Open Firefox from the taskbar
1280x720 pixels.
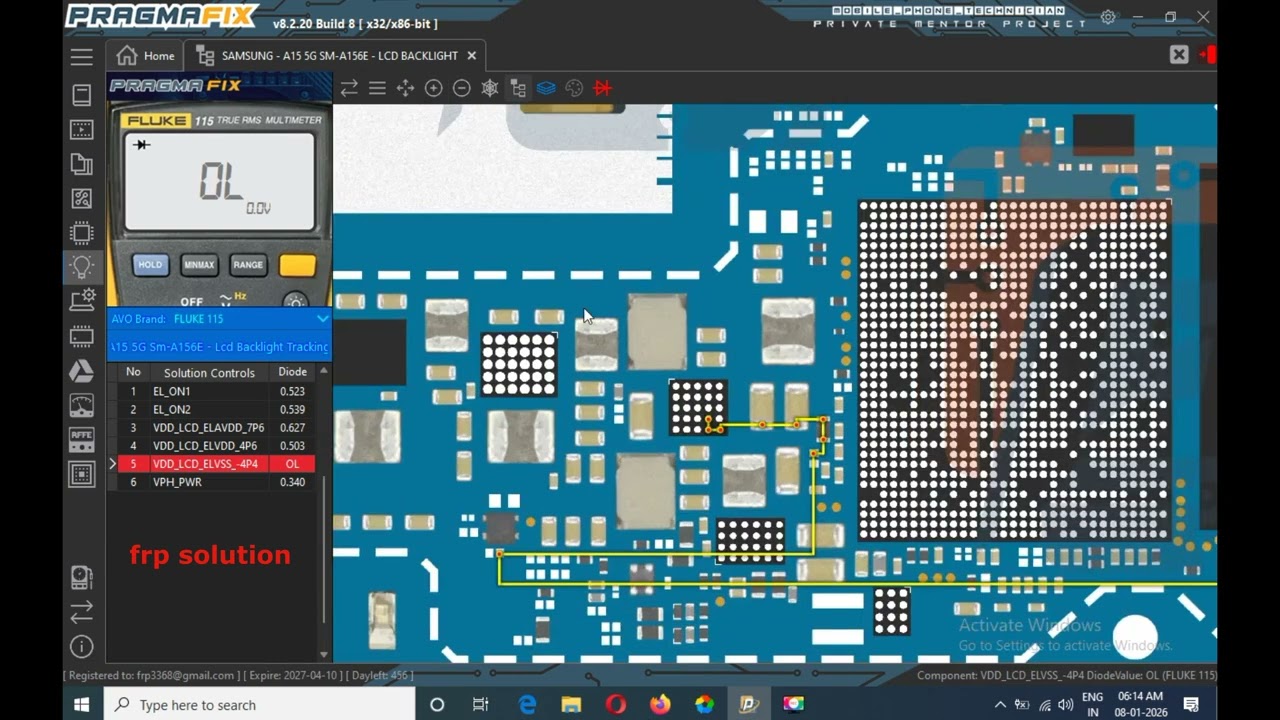pos(660,705)
